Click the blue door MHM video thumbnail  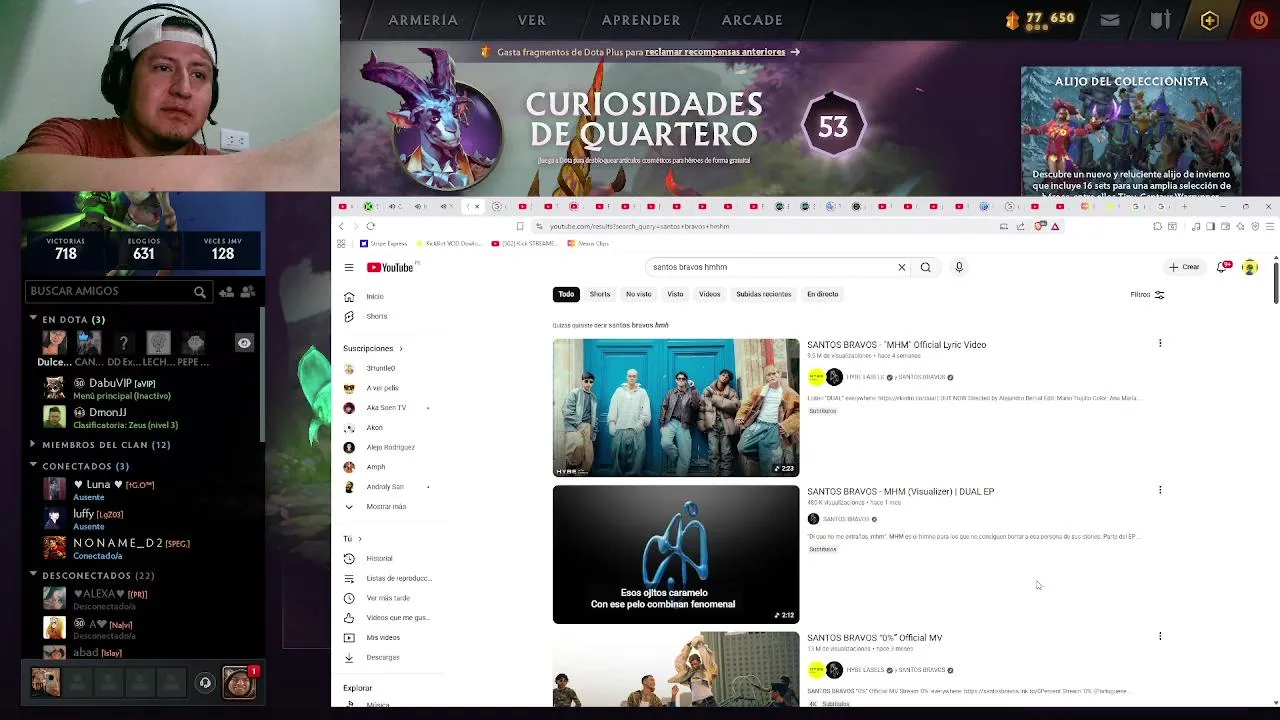(x=676, y=408)
